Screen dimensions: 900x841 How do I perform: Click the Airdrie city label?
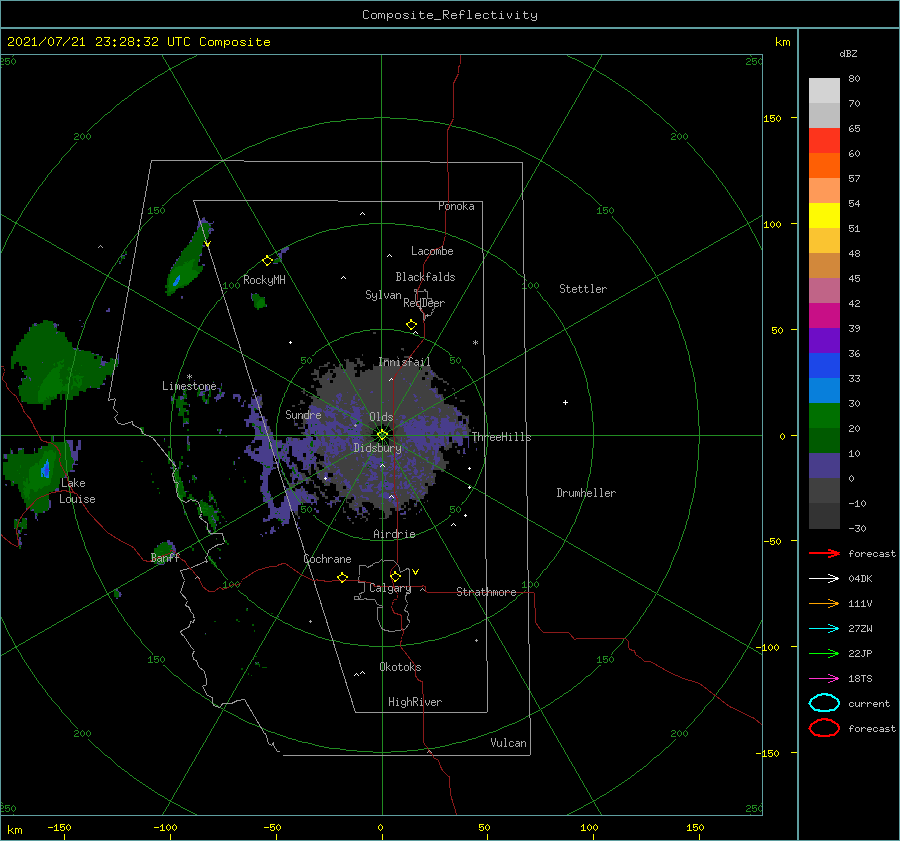pos(394,534)
